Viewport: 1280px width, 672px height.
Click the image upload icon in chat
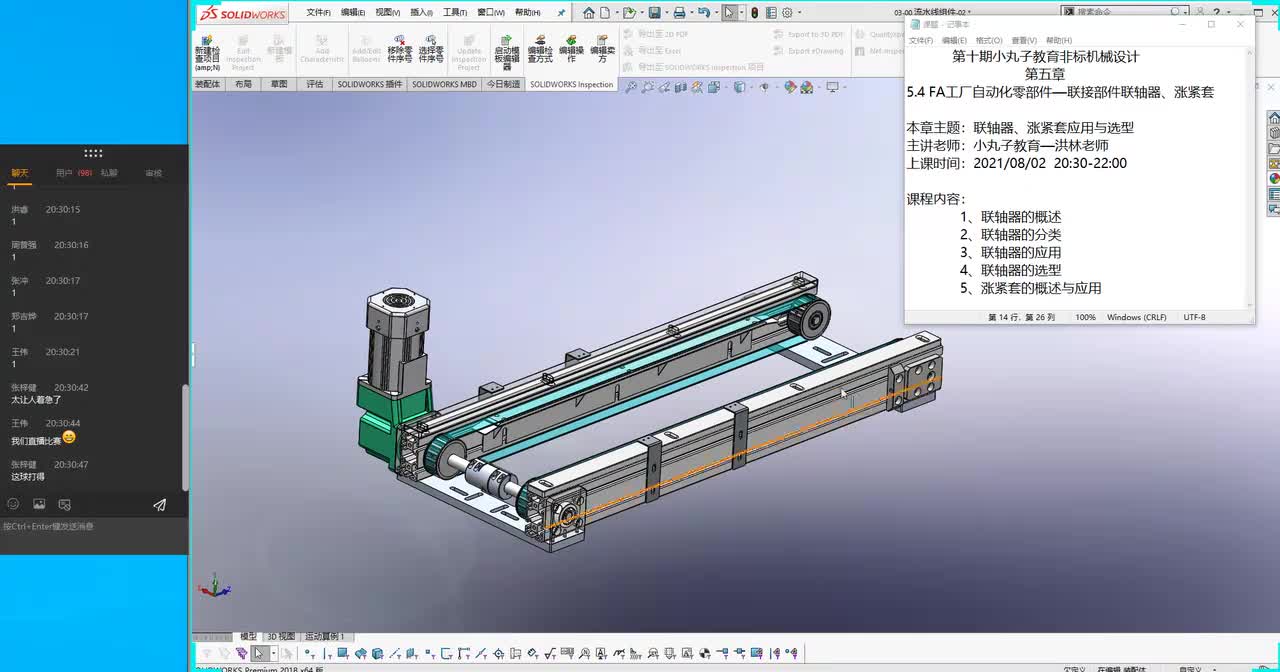click(39, 505)
